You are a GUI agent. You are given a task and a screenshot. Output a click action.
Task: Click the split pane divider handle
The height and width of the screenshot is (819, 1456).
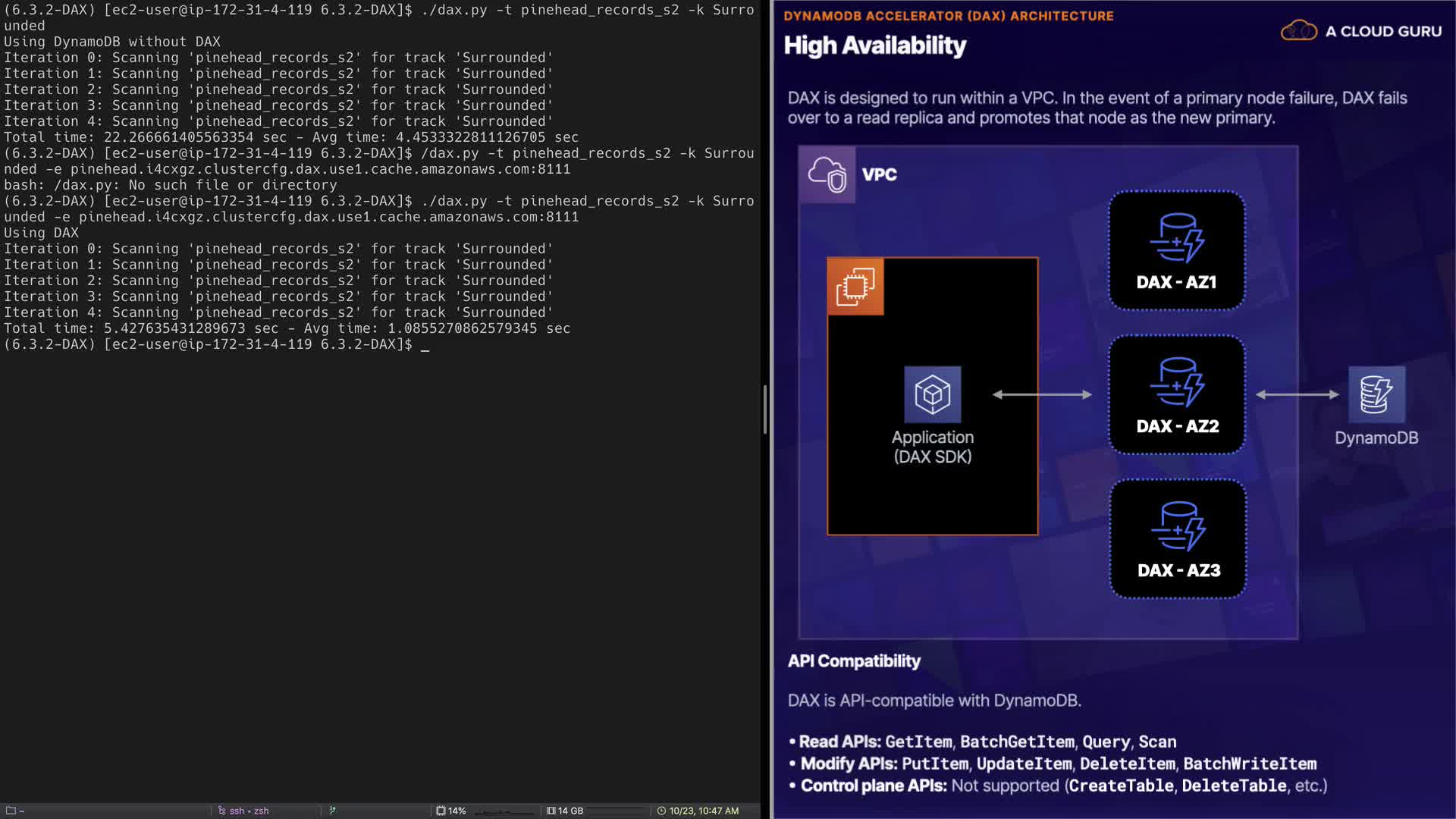pos(765,409)
